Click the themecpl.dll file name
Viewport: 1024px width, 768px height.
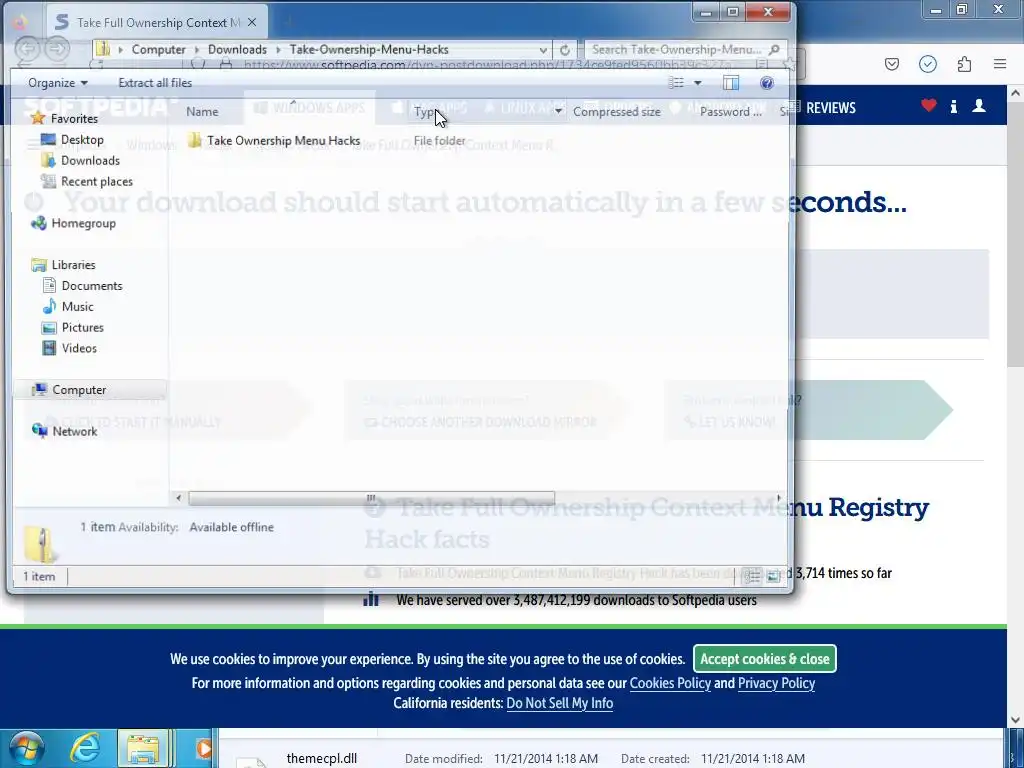(321, 759)
